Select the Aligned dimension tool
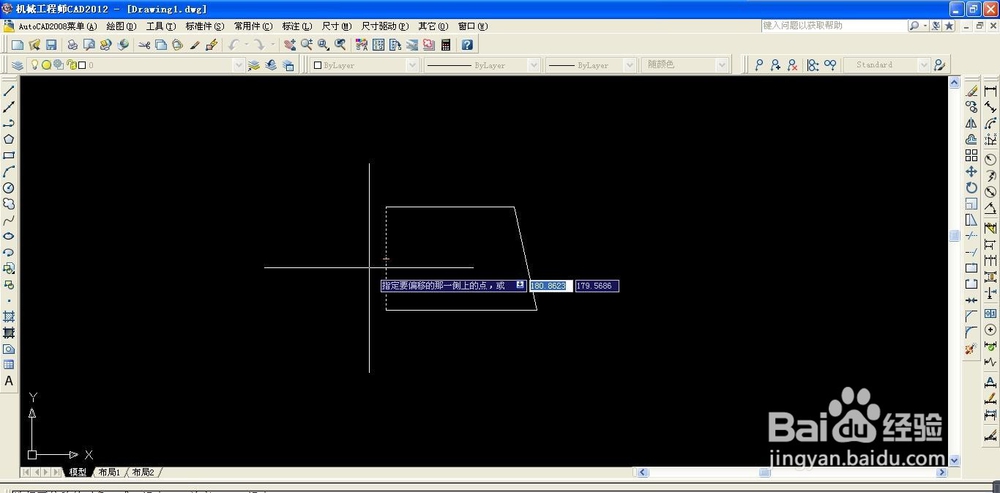1000x493 pixels. (990, 107)
